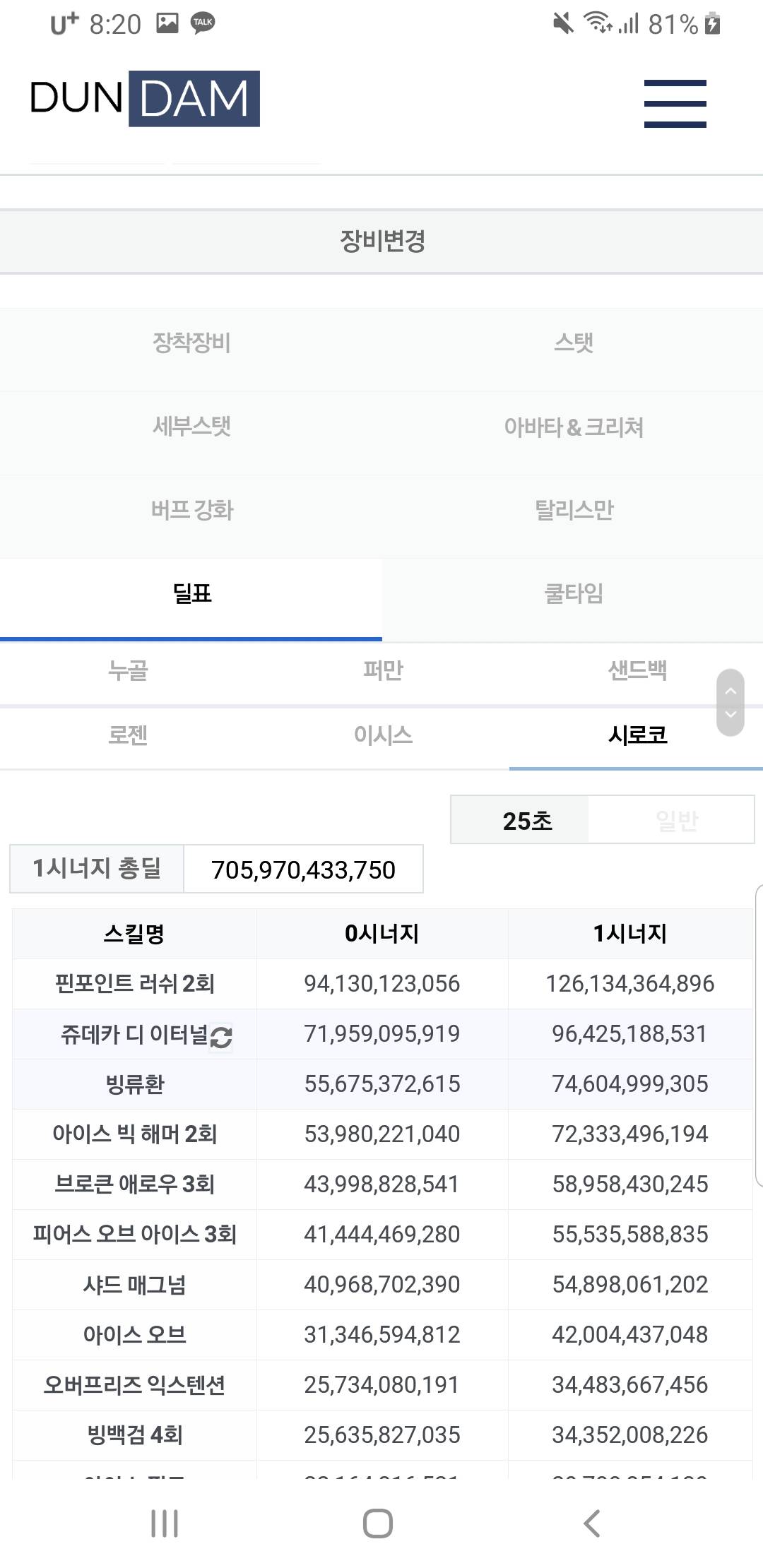The height and width of the screenshot is (1568, 763).
Task: Click the value 74,604,999,305
Action: [x=630, y=1084]
